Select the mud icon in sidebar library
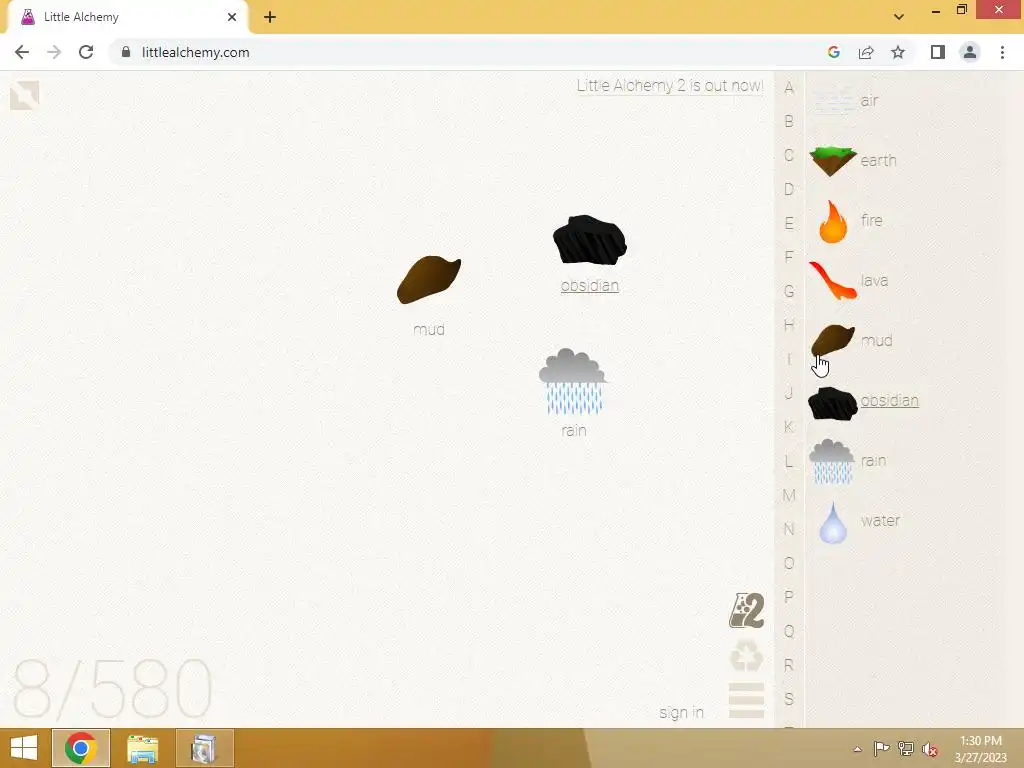The height and width of the screenshot is (768, 1024). click(x=833, y=340)
